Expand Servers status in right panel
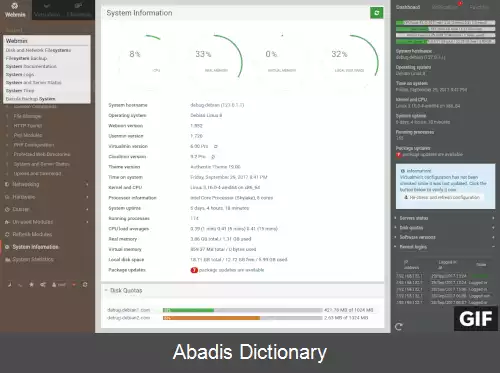The height and width of the screenshot is (373, 500). [445, 218]
